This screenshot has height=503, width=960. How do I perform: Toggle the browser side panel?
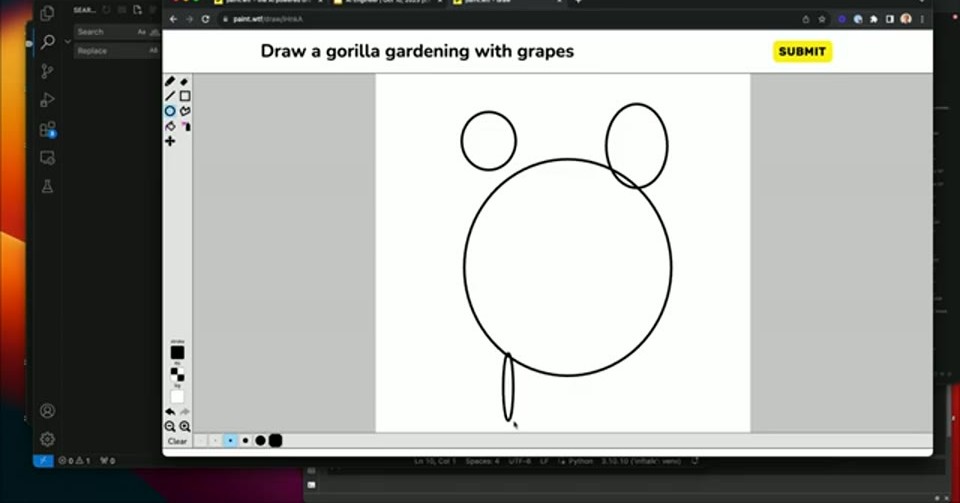[890, 19]
